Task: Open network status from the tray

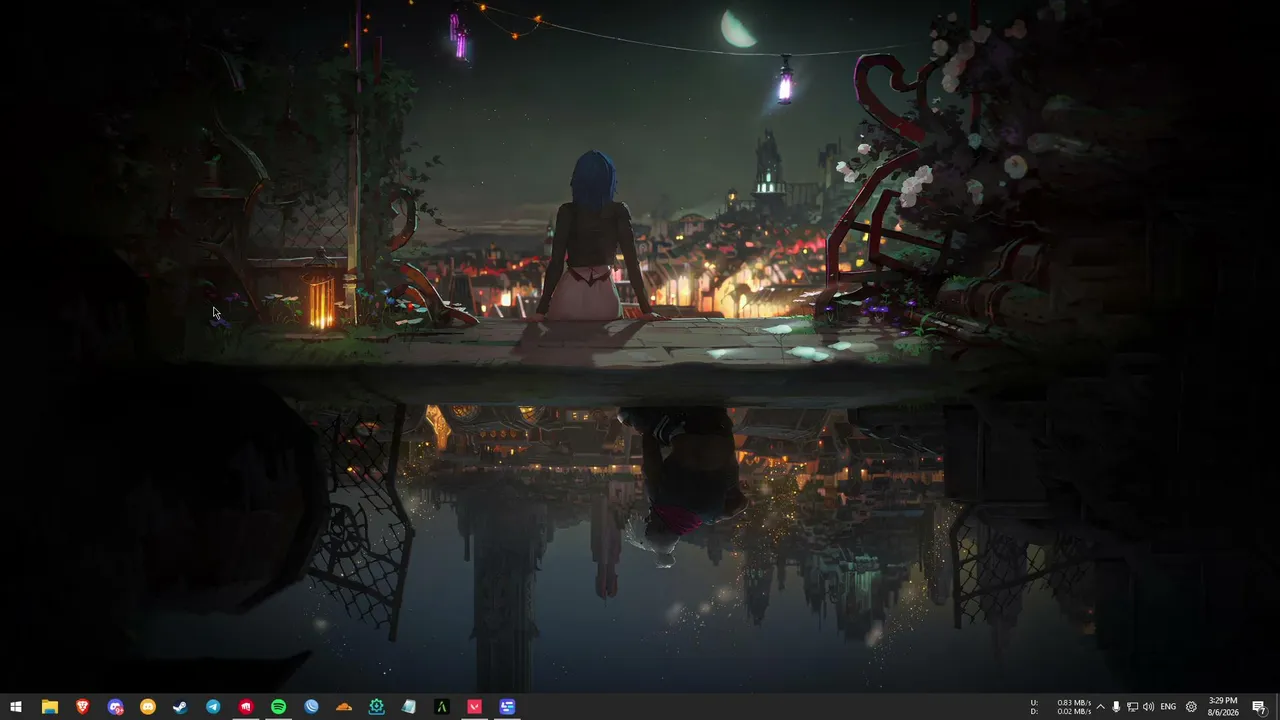Action: tap(1132, 707)
